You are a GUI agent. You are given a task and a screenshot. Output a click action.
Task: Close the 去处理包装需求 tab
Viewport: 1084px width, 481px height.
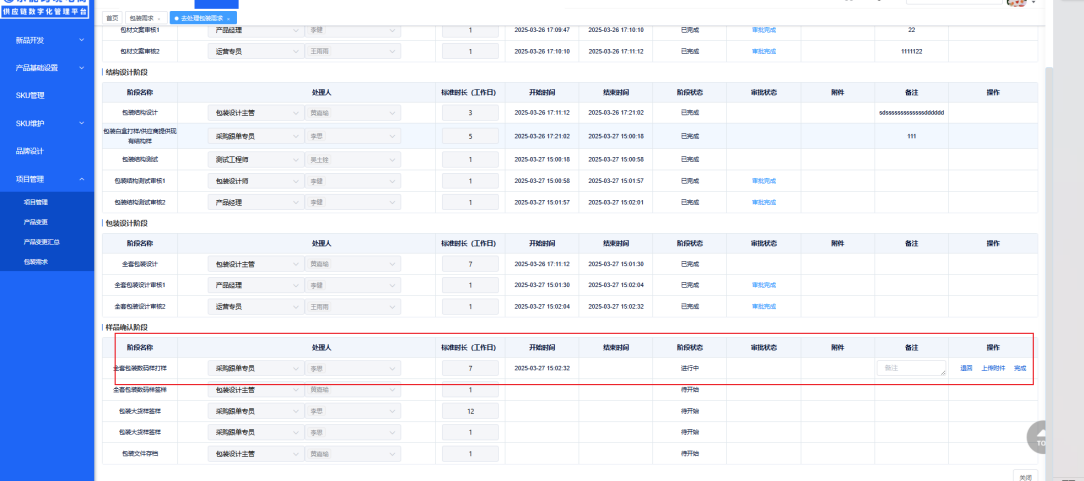coord(229,19)
